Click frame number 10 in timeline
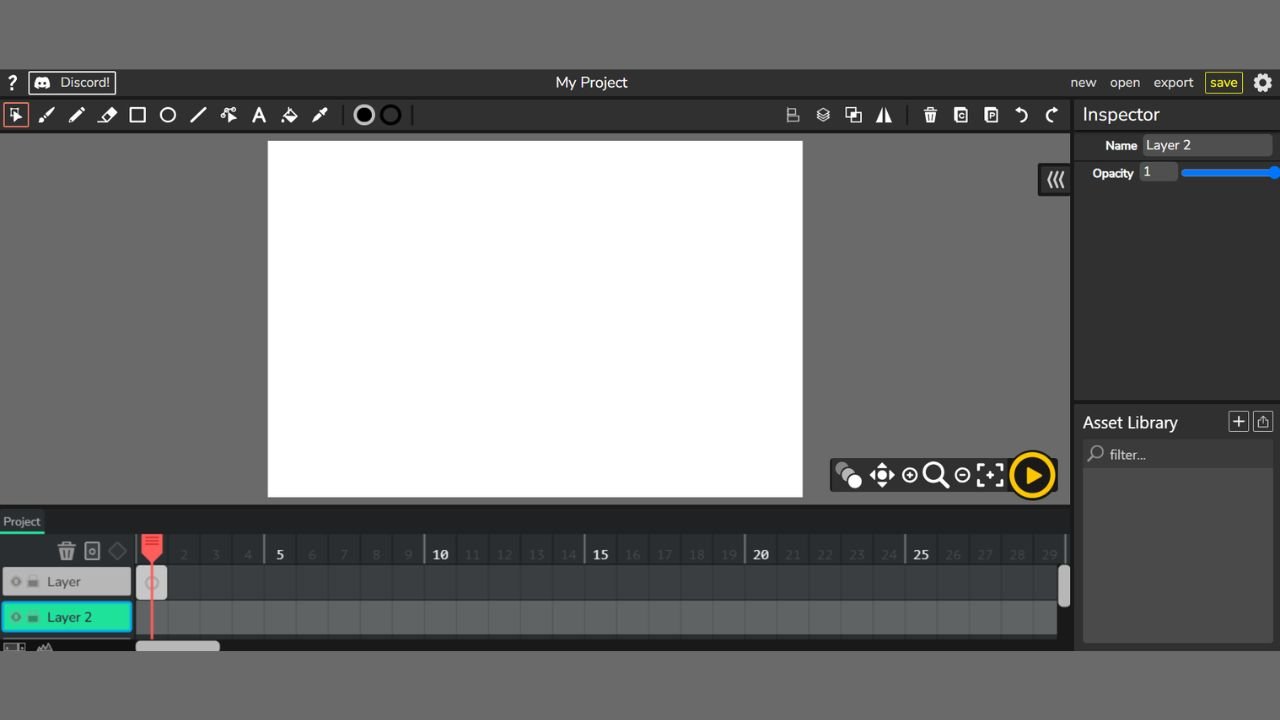This screenshot has width=1280, height=720. pyautogui.click(x=440, y=554)
